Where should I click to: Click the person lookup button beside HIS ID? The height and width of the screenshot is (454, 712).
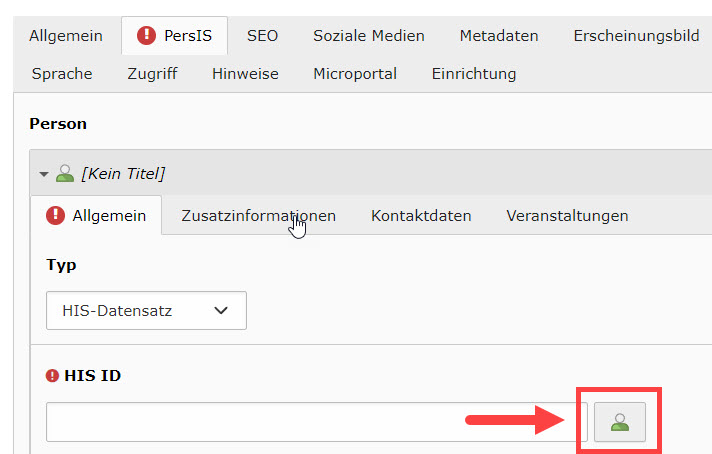pyautogui.click(x=620, y=423)
